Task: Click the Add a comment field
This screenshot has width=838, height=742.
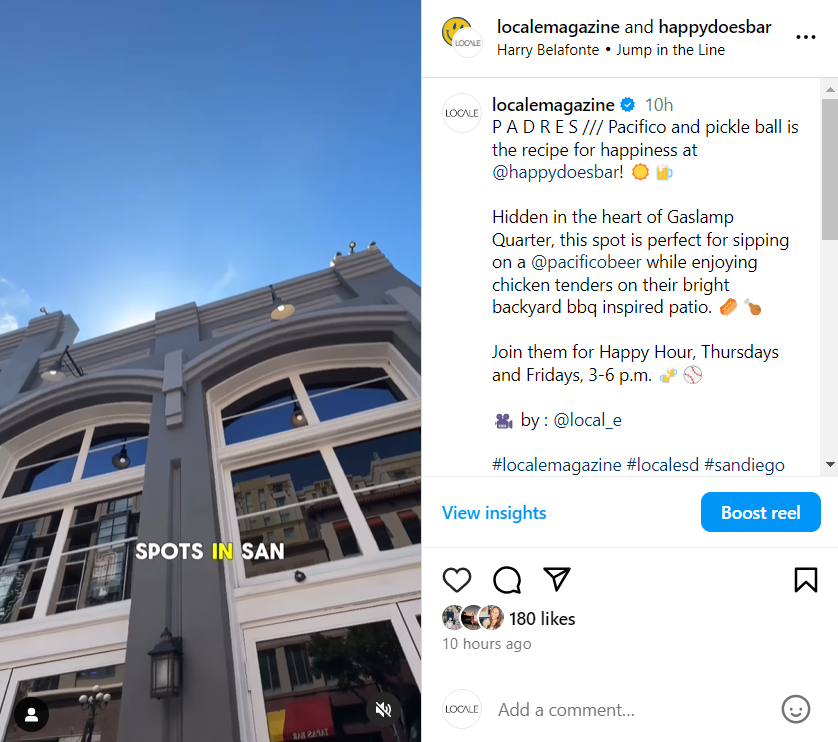Action: pyautogui.click(x=567, y=709)
